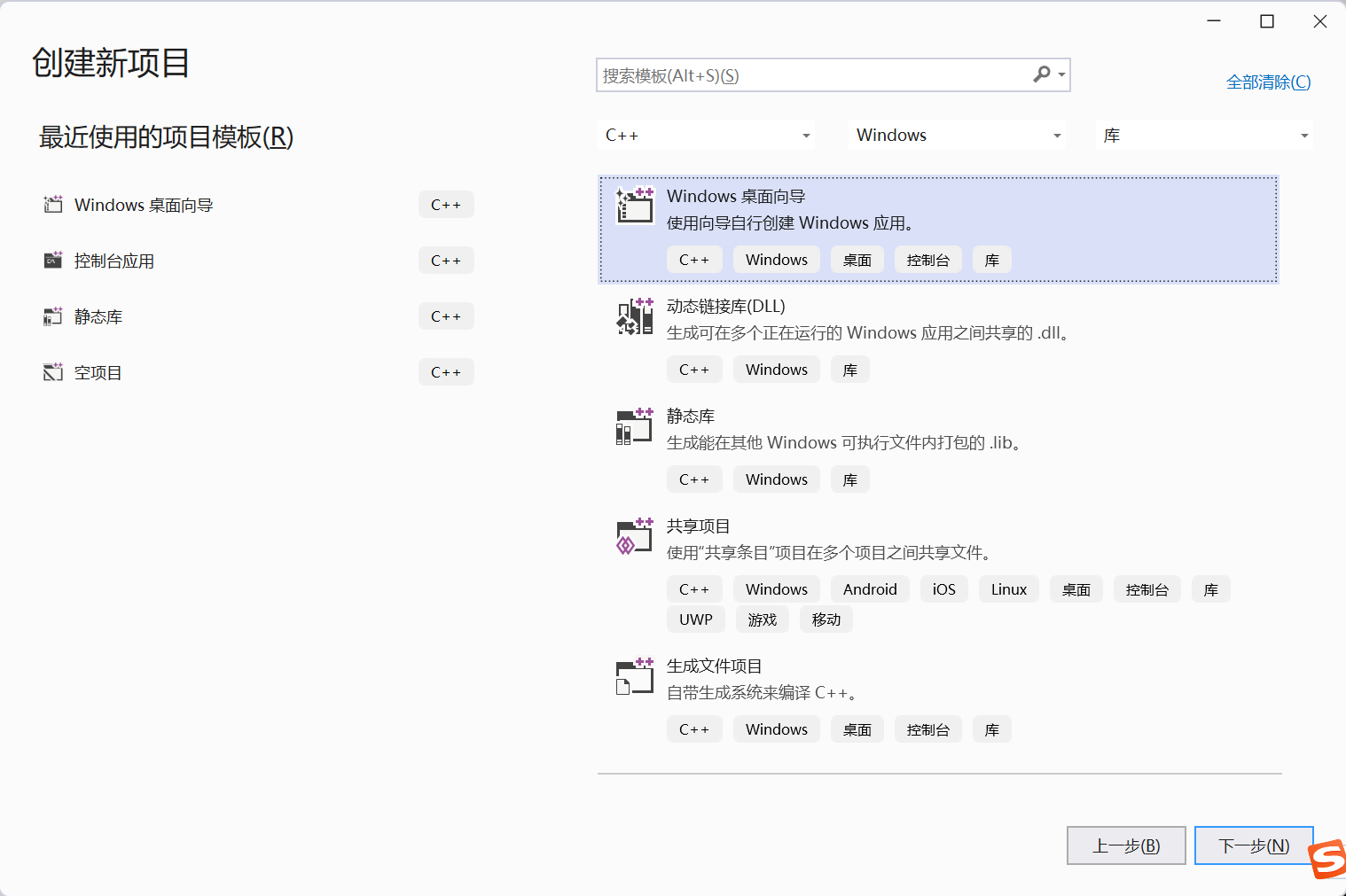Viewport: 1346px width, 896px height.
Task: Click the 控制台 tag under Windows 桌面向导
Action: pyautogui.click(x=928, y=260)
